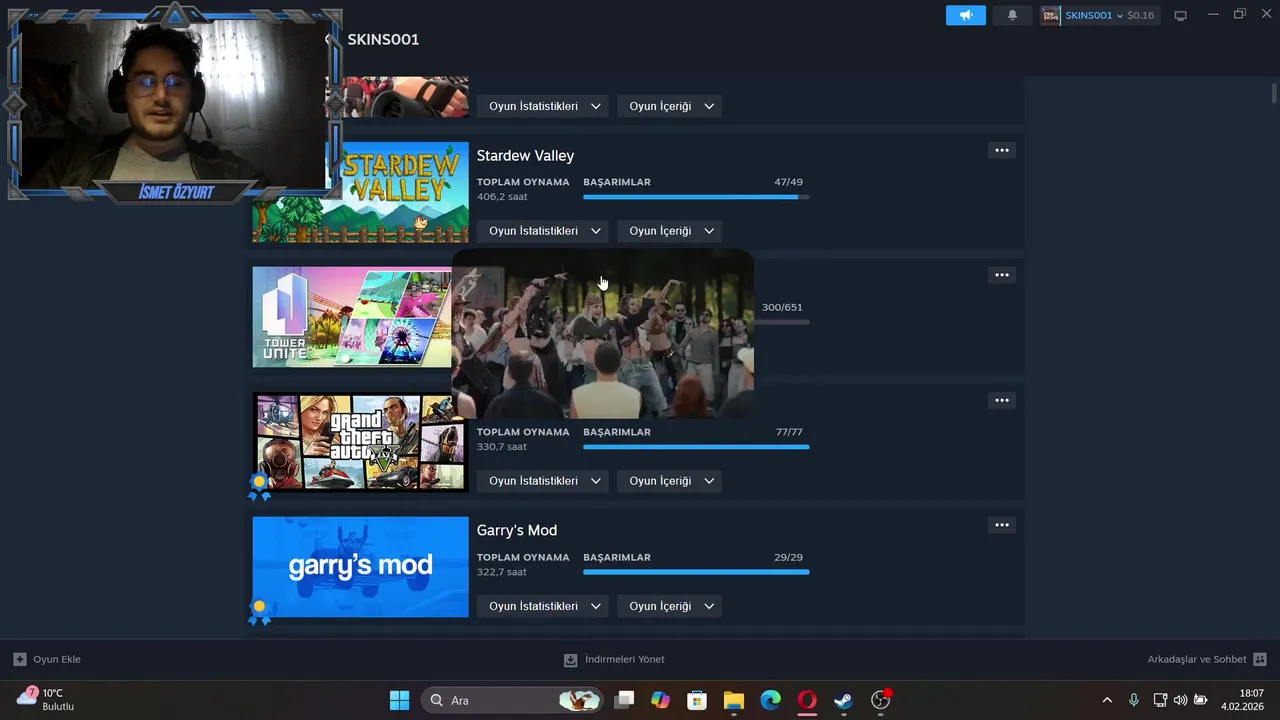Open the Windows Start menu

pyautogui.click(x=399, y=700)
